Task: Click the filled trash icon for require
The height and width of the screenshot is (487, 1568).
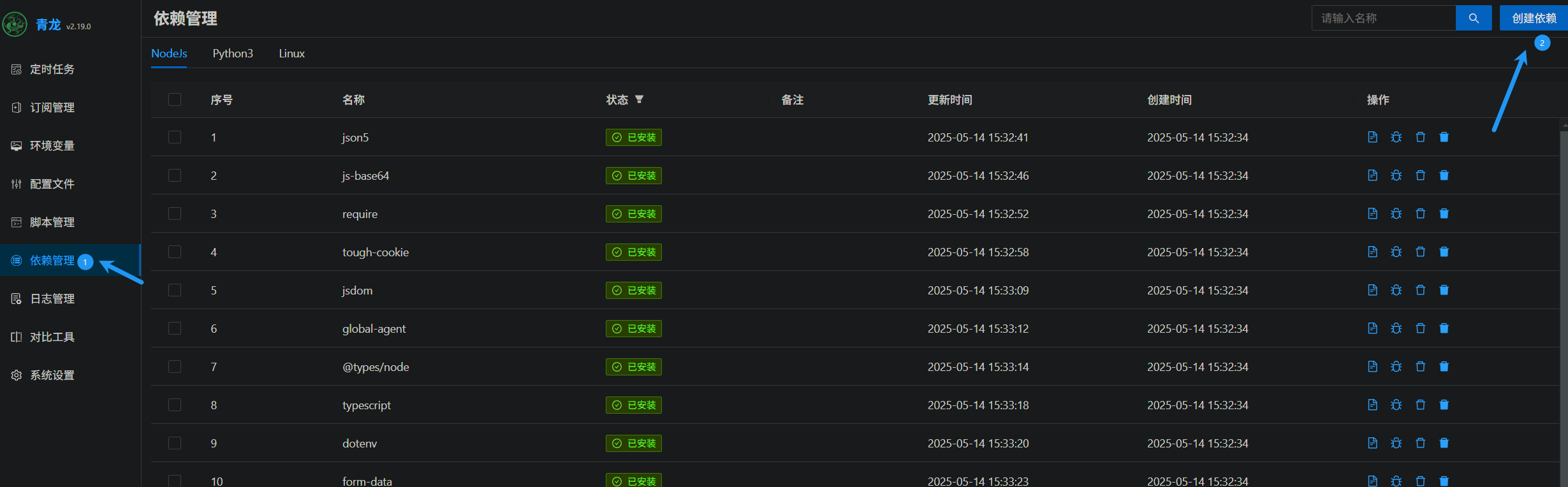Action: pyautogui.click(x=1444, y=214)
